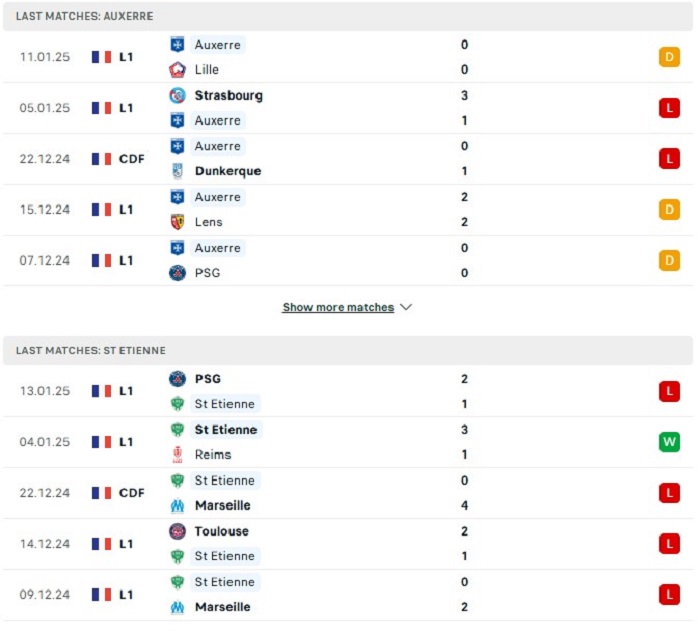This screenshot has width=700, height=631.
Task: Click the green W result badge
Action: coord(669,442)
